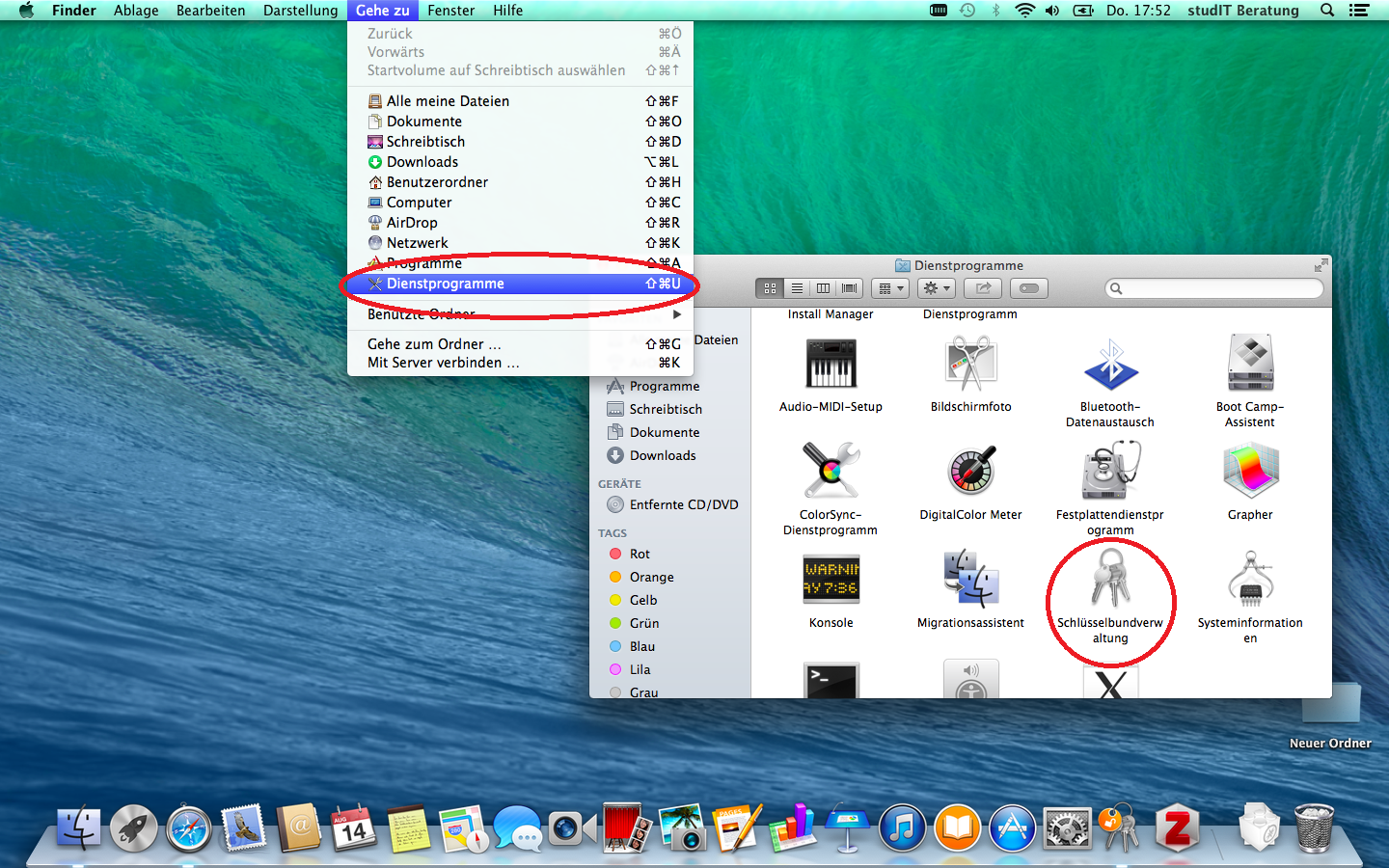Click the share toolbar button
Screen dimensions: 1389x868
coord(983,288)
